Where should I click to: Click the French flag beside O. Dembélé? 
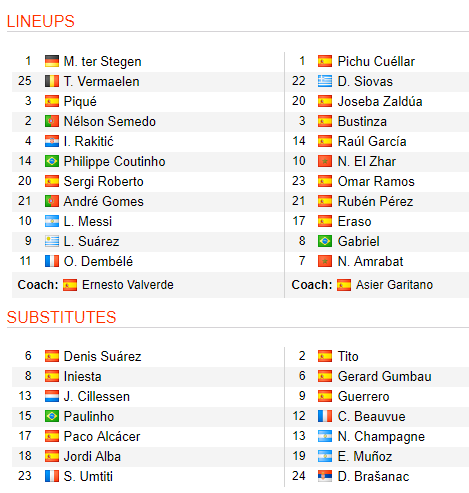[x=52, y=261]
